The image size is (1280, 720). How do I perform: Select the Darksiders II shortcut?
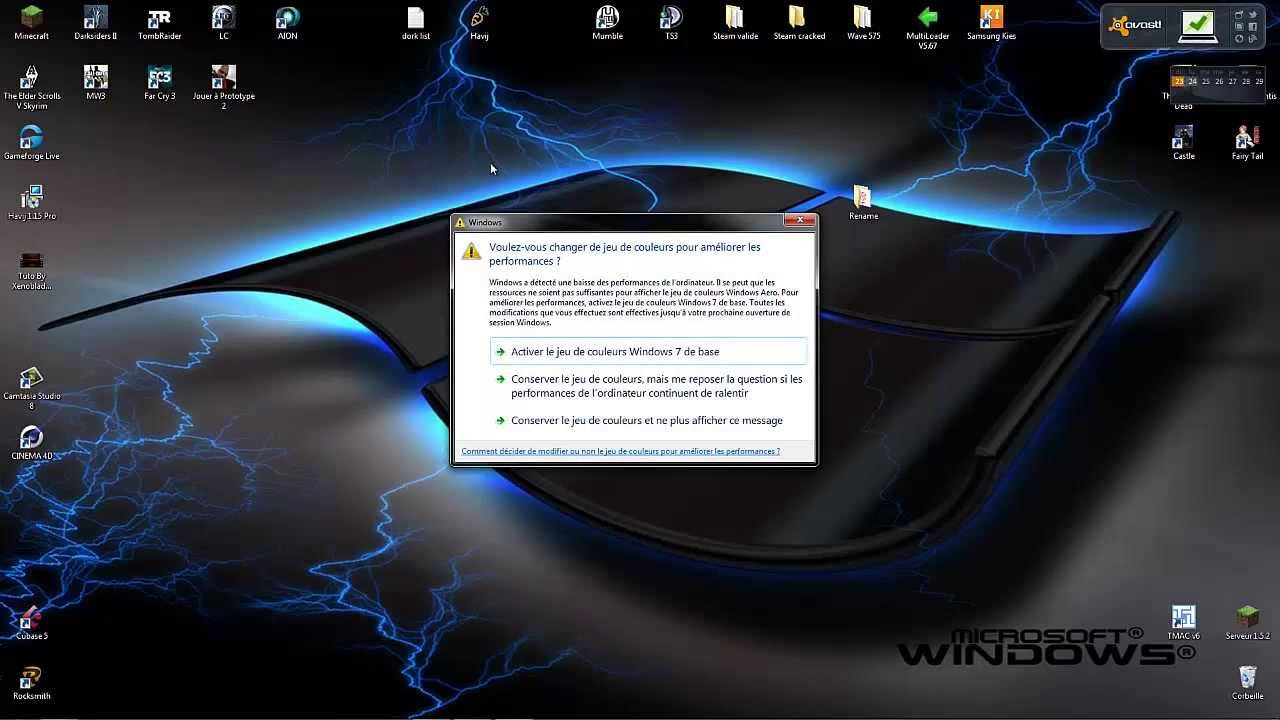95,23
